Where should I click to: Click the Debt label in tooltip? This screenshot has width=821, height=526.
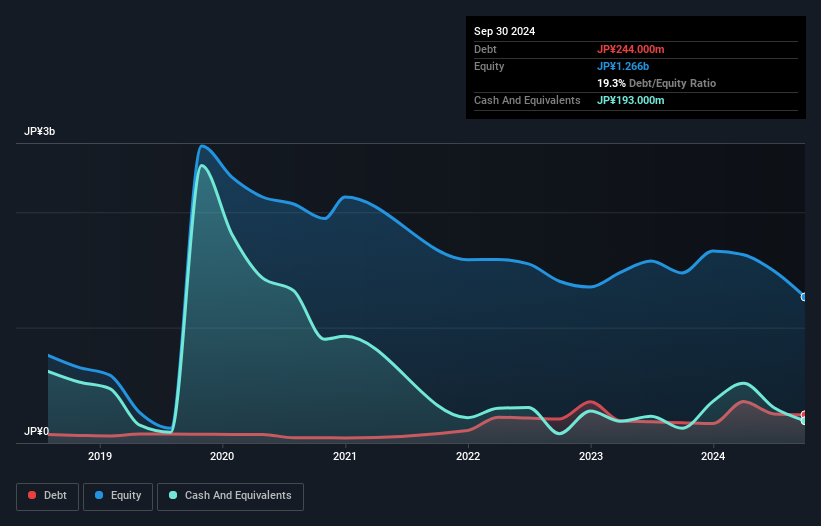point(485,49)
